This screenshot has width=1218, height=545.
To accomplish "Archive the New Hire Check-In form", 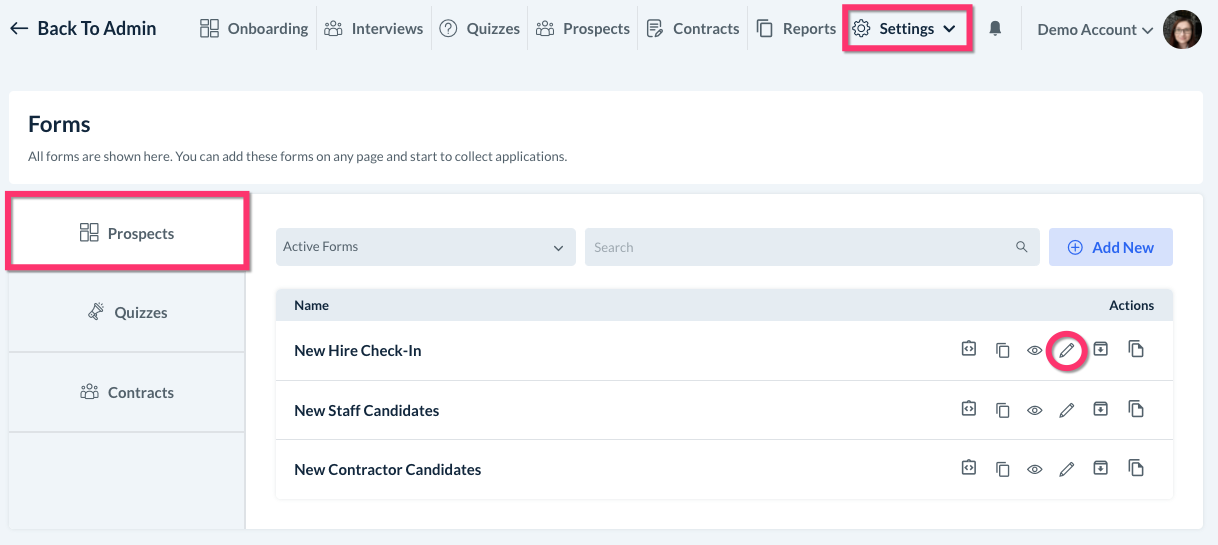I will 1101,350.
